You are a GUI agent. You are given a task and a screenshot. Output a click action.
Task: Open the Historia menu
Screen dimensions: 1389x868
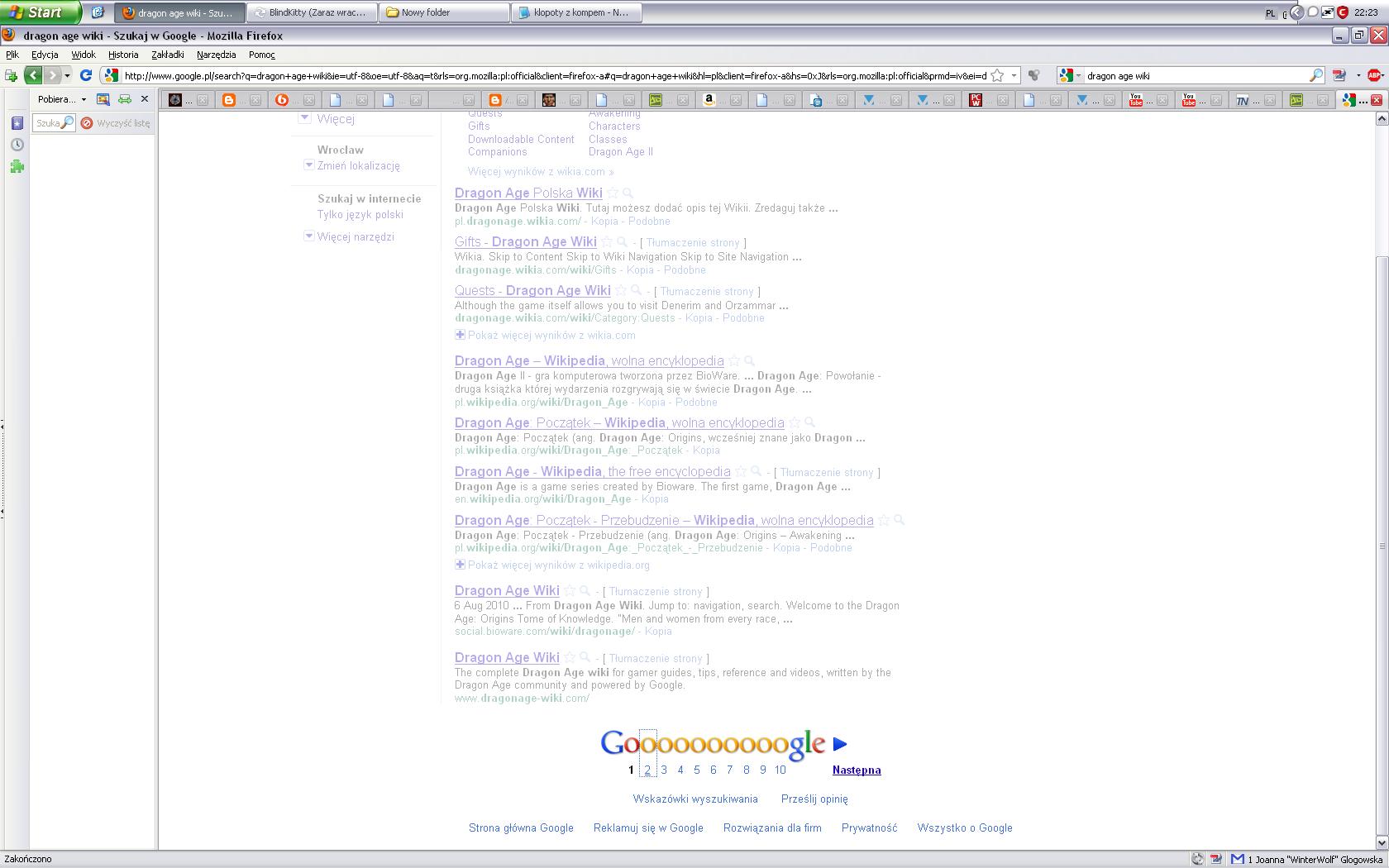coord(123,55)
